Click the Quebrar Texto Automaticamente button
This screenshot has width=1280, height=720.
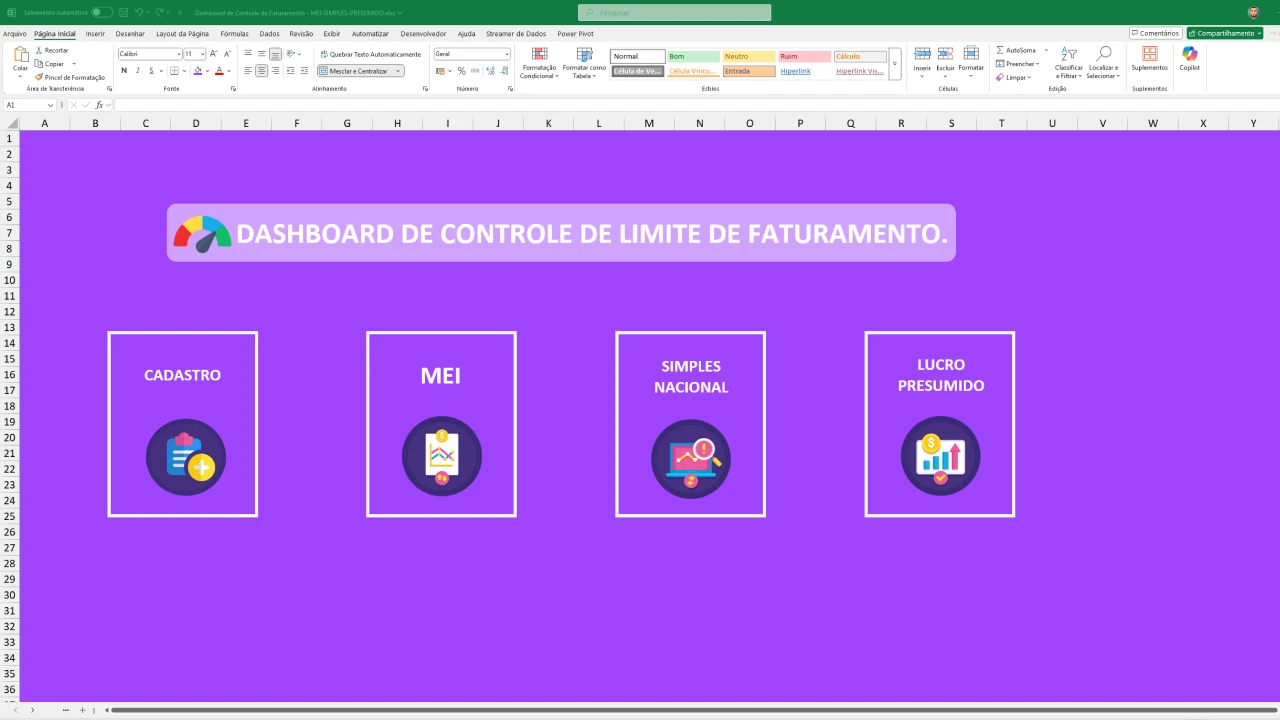[x=369, y=54]
